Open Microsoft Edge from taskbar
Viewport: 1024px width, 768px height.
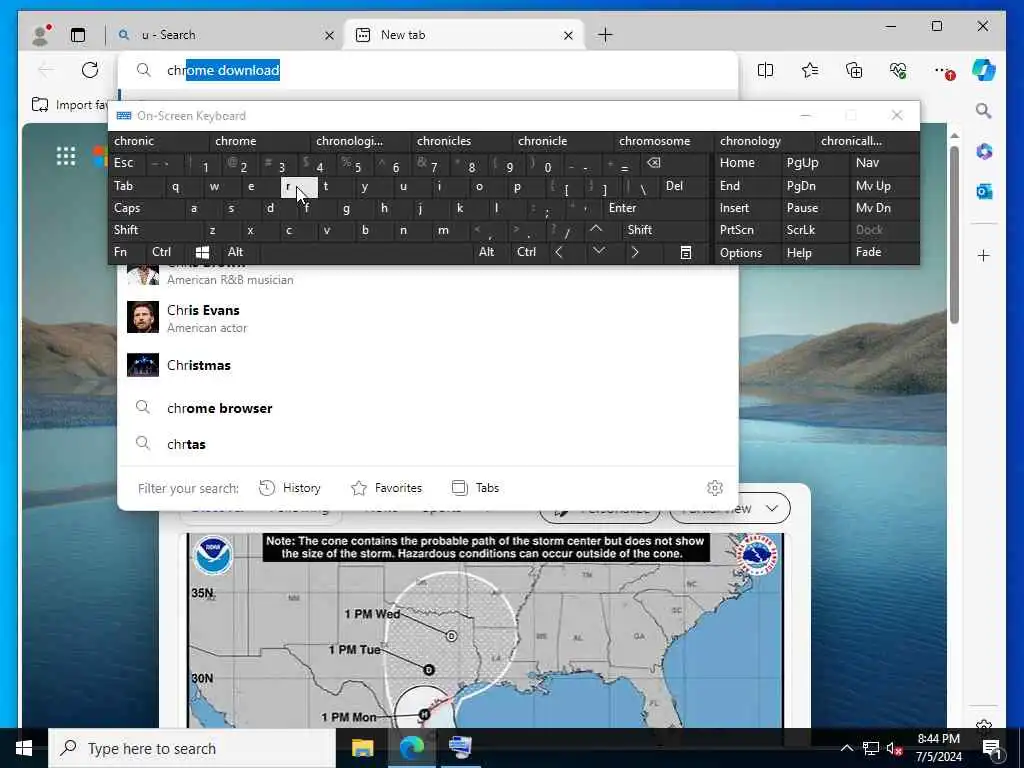click(411, 748)
